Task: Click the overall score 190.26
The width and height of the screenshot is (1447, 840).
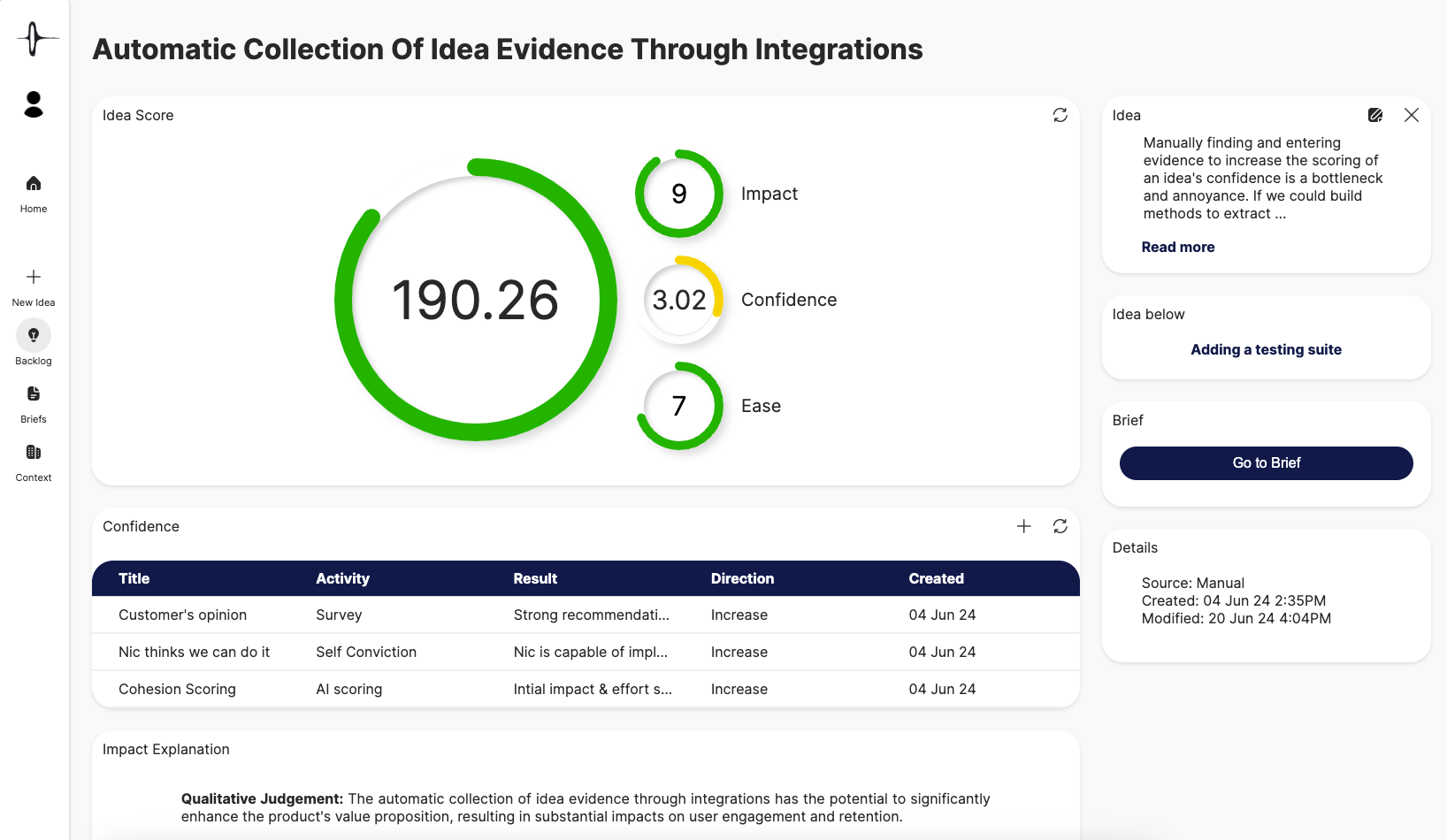Action: (x=476, y=300)
